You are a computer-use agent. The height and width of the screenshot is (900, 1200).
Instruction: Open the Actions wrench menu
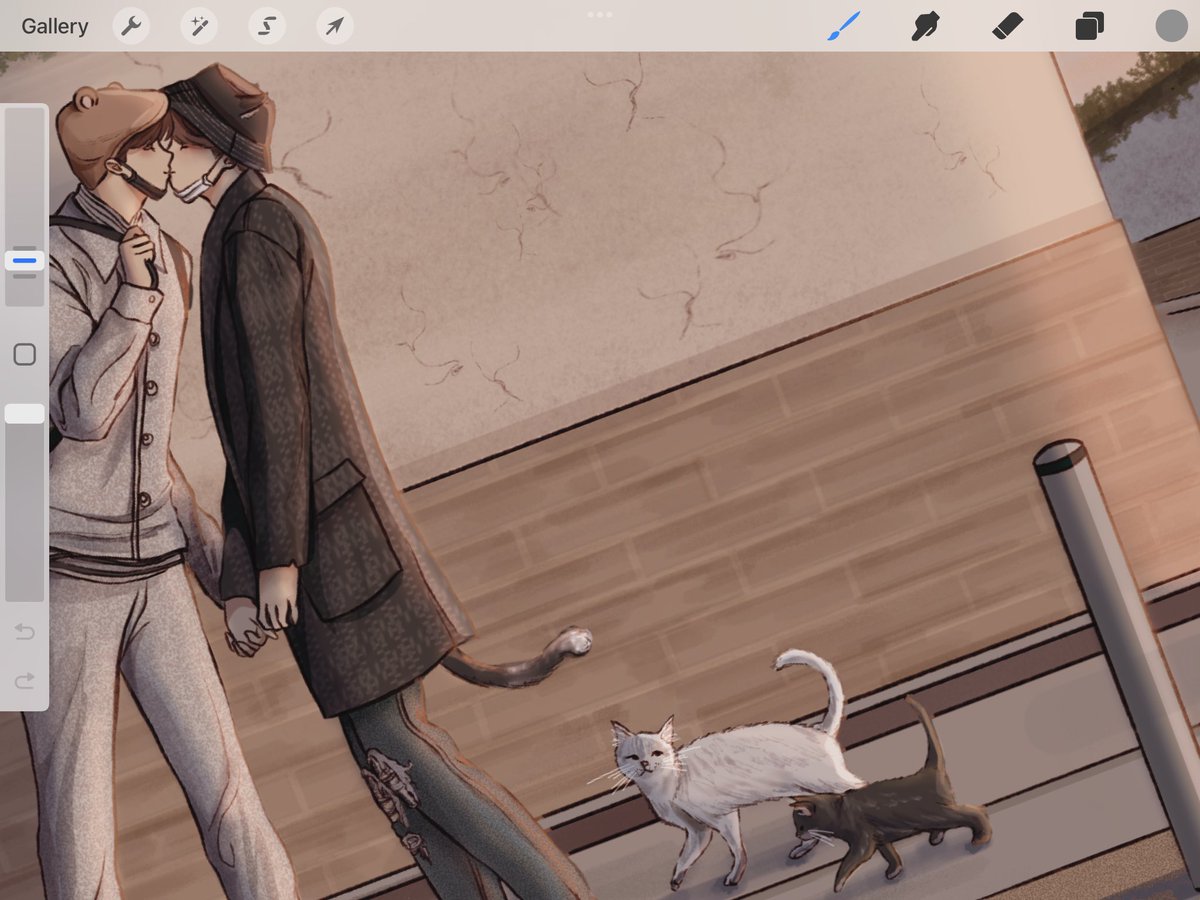pos(131,26)
